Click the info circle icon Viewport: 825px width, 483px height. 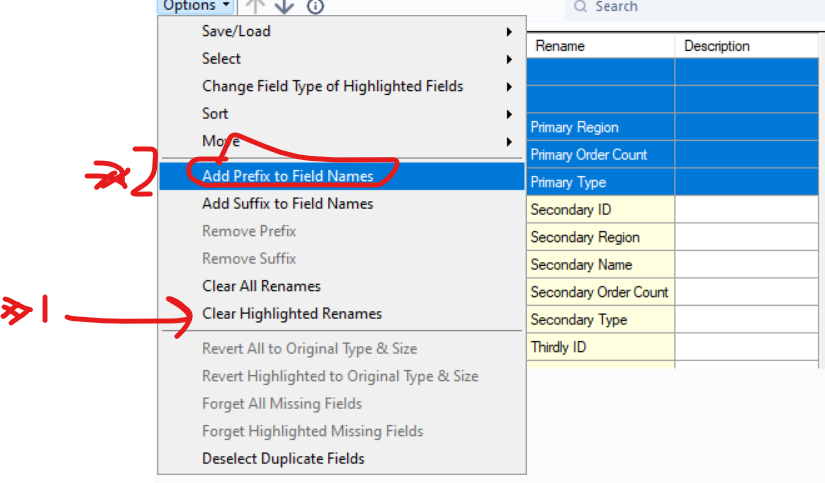(315, 6)
